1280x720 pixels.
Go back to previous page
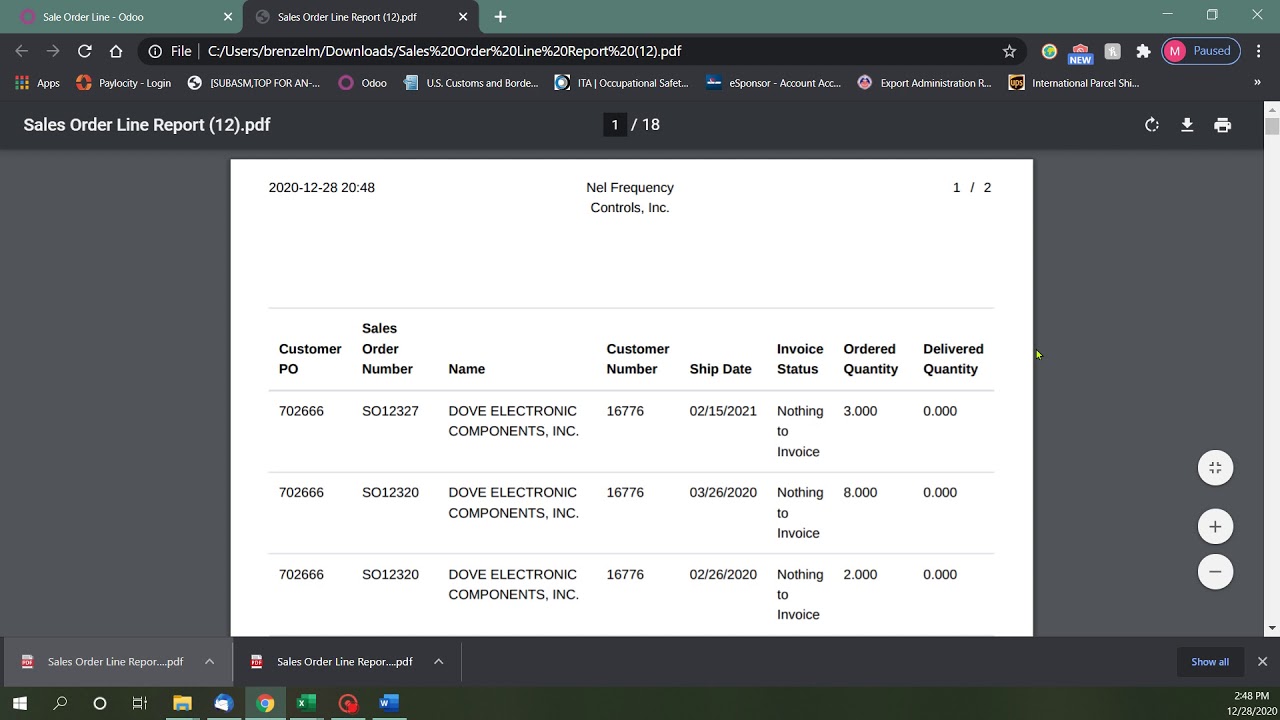pyautogui.click(x=22, y=51)
